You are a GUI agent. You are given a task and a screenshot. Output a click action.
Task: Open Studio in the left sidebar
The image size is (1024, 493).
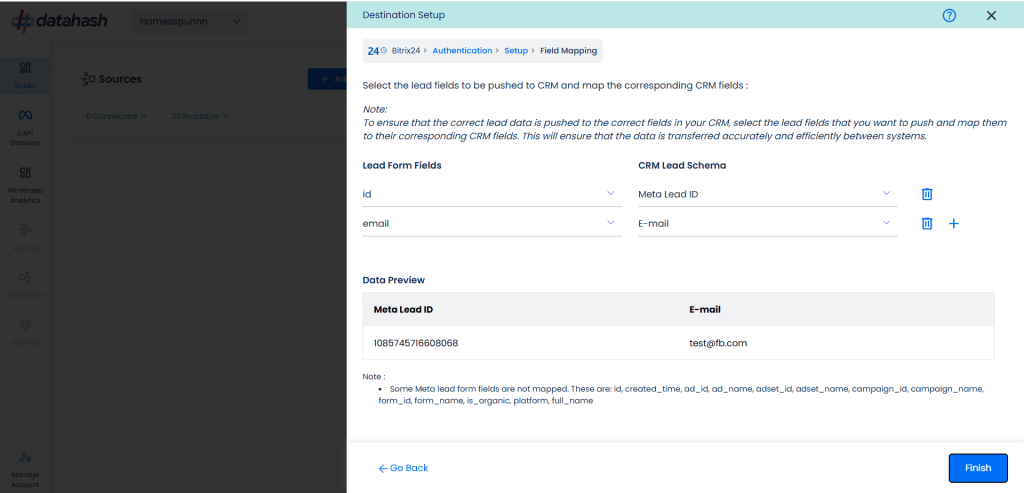tap(25, 75)
